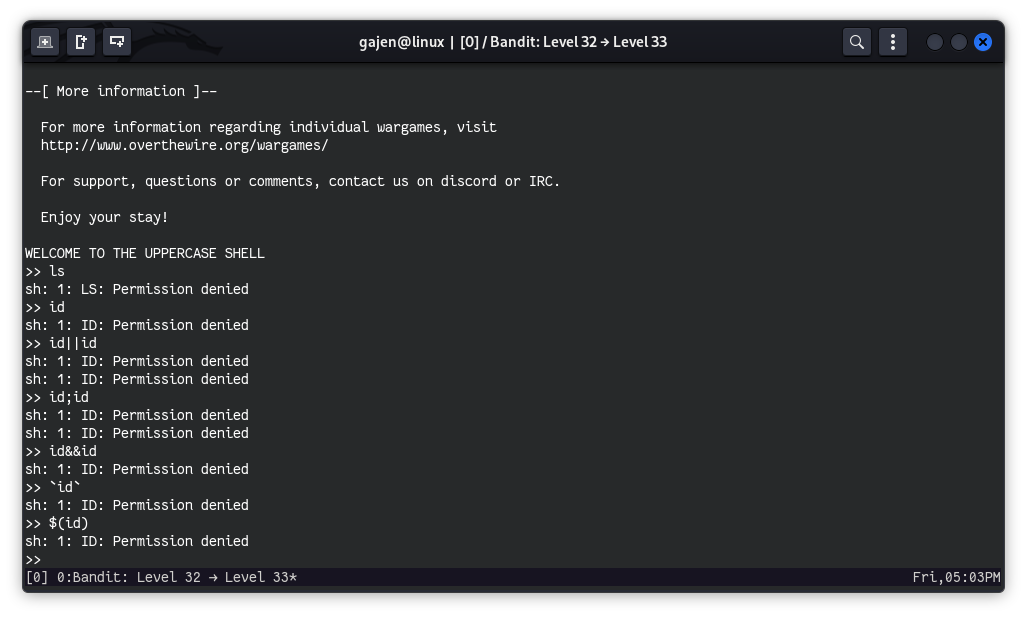The width and height of the screenshot is (1027, 617).
Task: Click the 'Enjoy your stay!' text
Action: (x=104, y=217)
